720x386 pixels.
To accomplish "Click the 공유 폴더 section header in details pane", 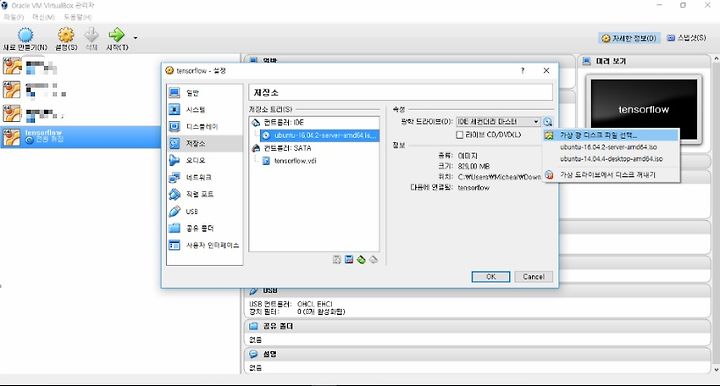I will click(477, 326).
